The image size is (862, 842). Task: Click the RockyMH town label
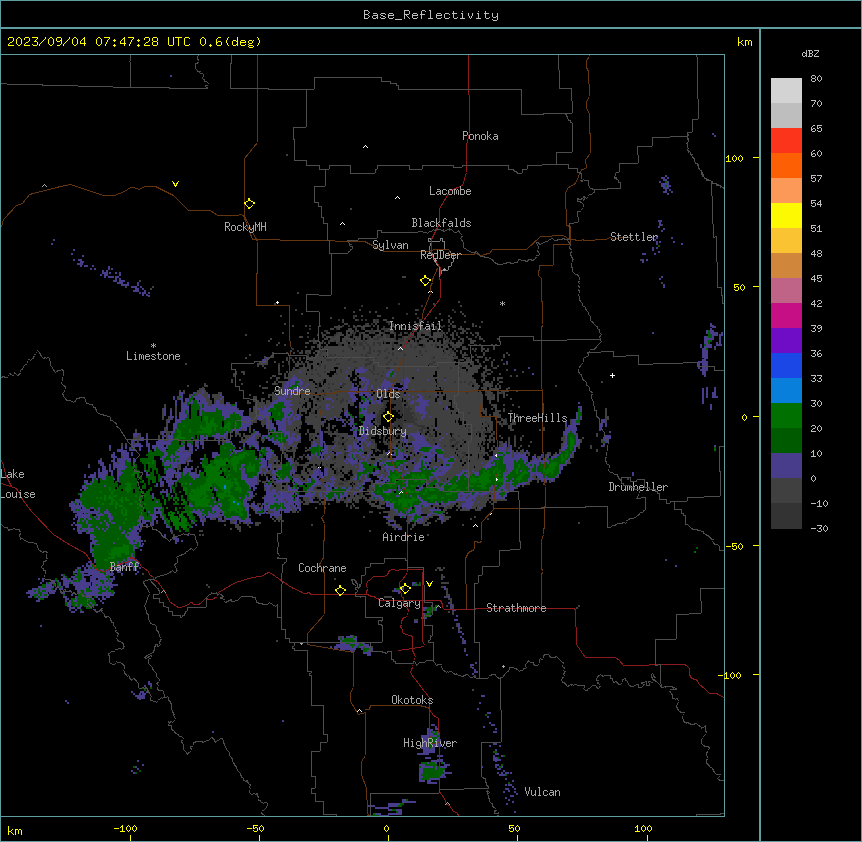pyautogui.click(x=245, y=227)
